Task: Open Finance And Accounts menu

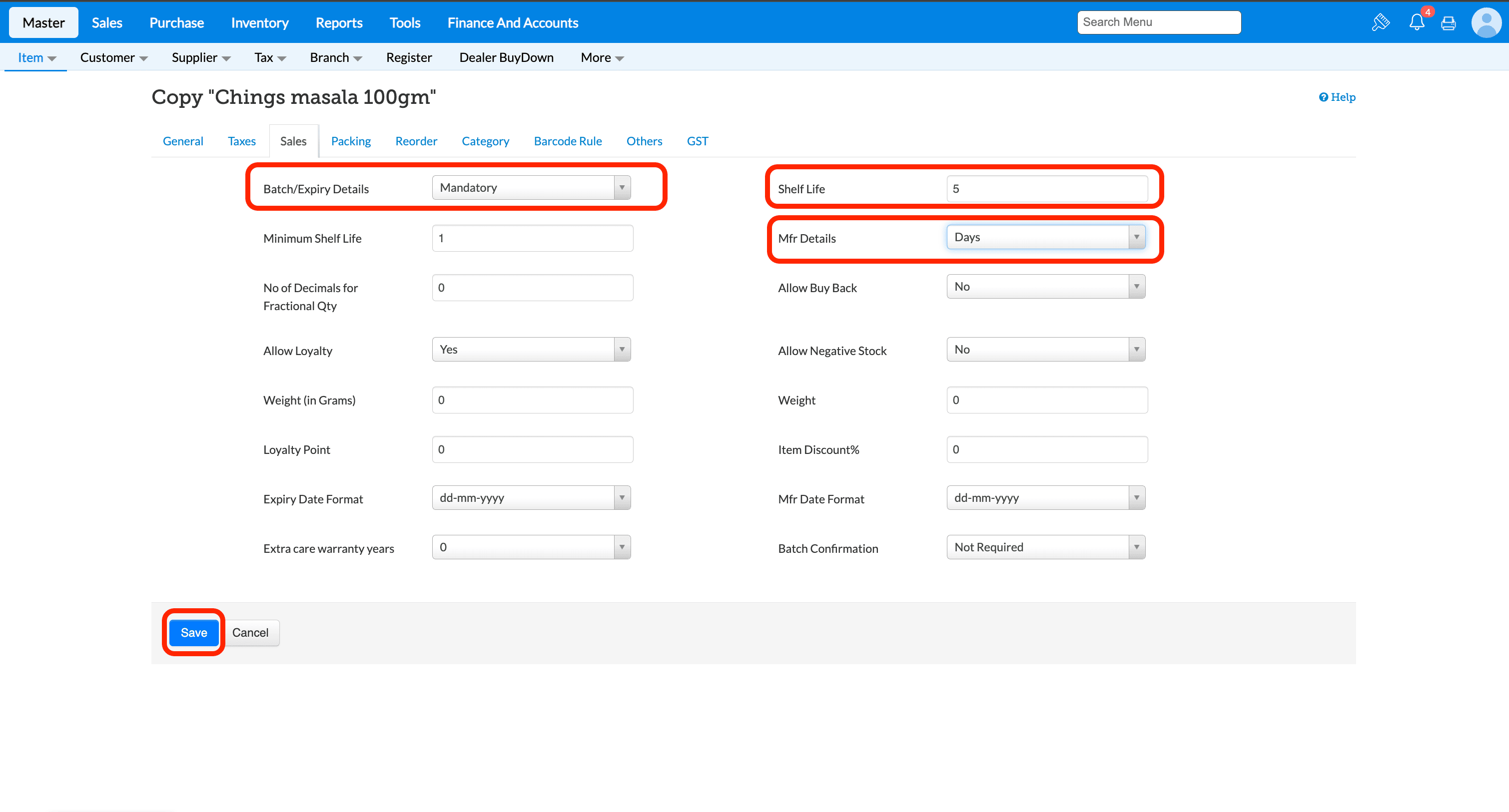Action: point(512,23)
